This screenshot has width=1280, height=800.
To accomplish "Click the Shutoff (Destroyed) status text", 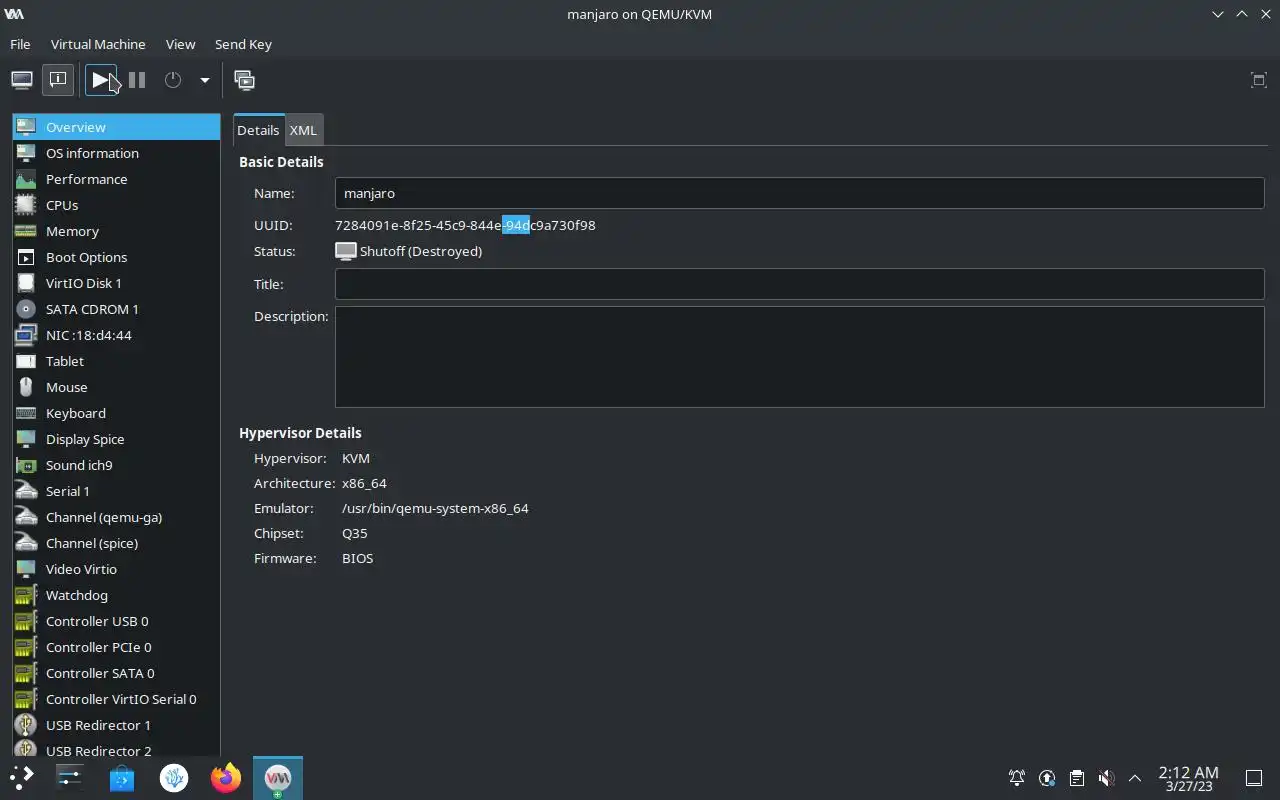I will point(421,251).
